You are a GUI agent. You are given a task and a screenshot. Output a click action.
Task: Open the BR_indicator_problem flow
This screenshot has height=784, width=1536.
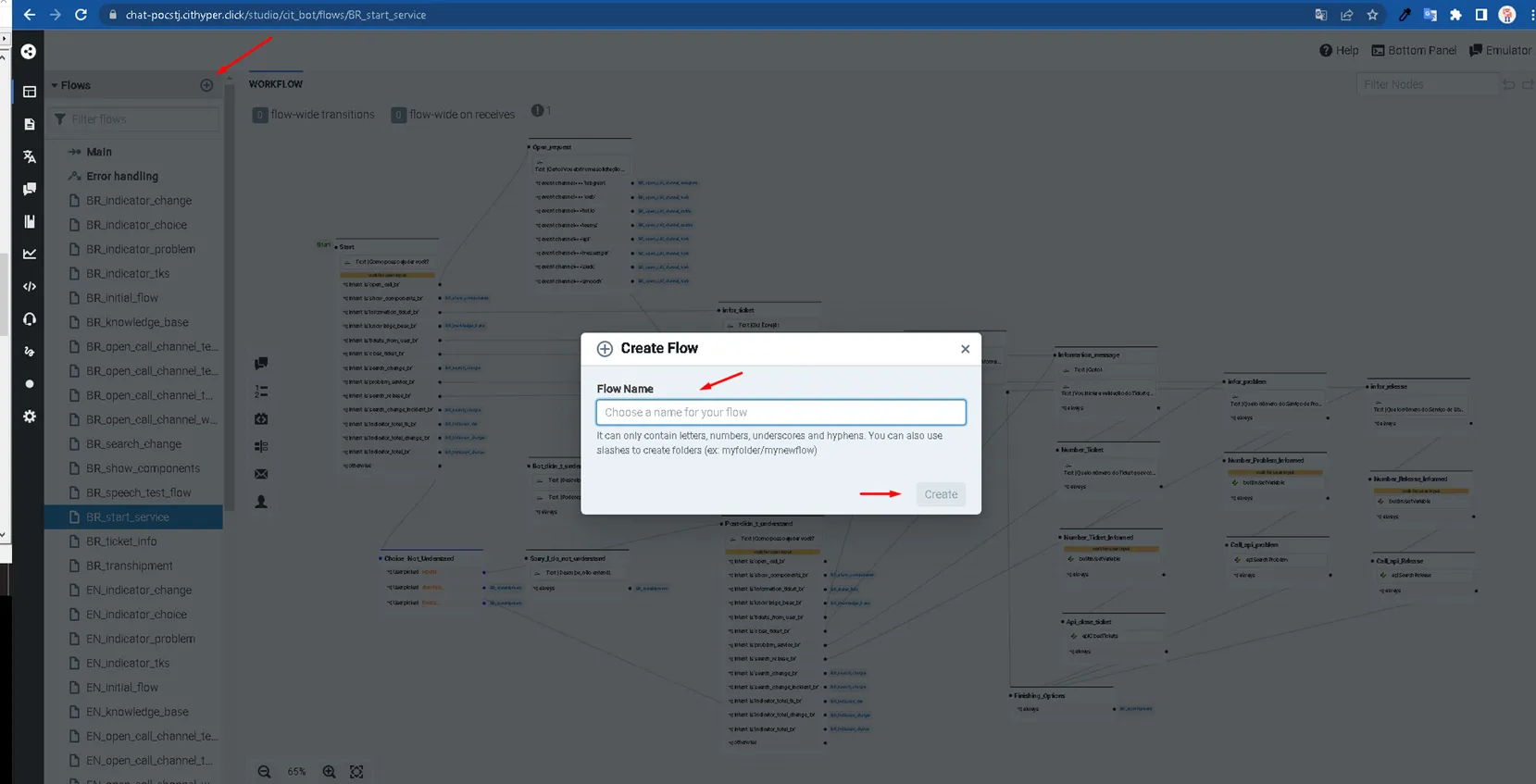(x=141, y=249)
